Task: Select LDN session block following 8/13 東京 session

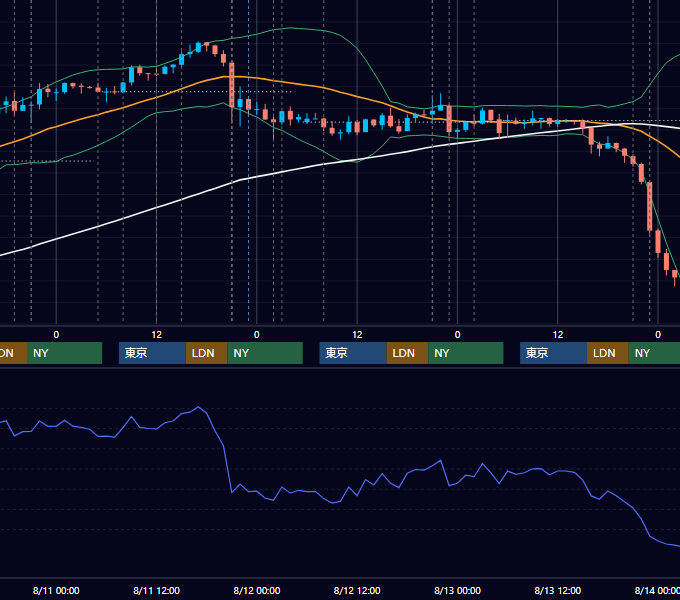Action: 608,353
